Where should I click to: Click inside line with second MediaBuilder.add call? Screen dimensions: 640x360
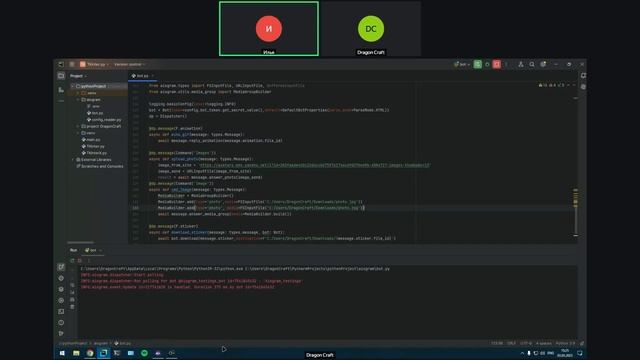click(x=261, y=208)
